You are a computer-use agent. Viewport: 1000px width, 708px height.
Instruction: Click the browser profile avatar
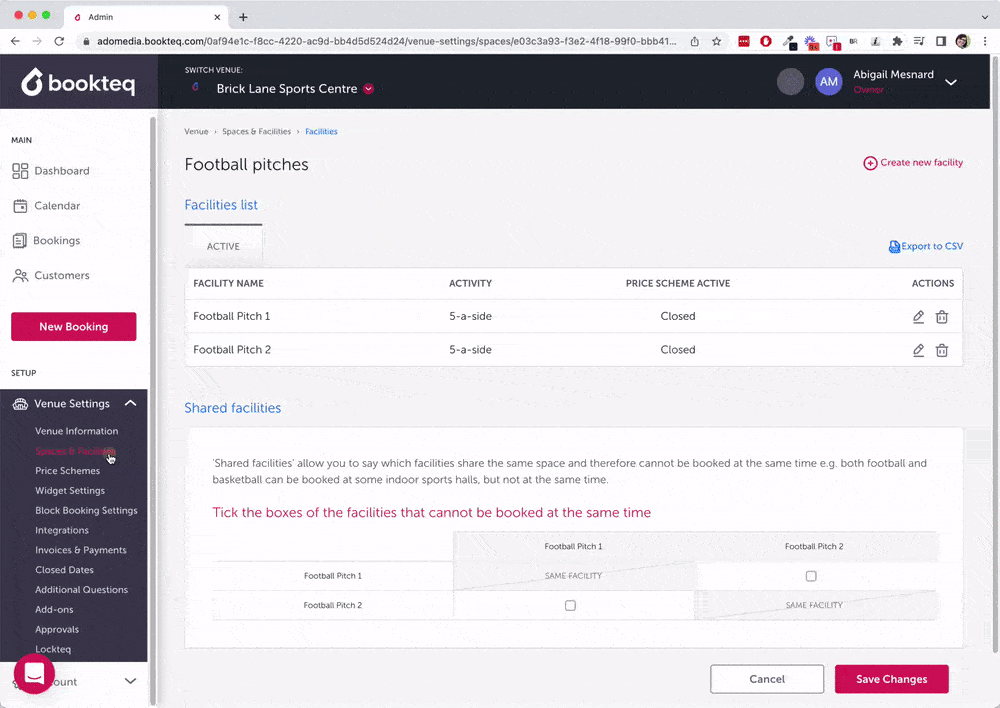[x=963, y=41]
